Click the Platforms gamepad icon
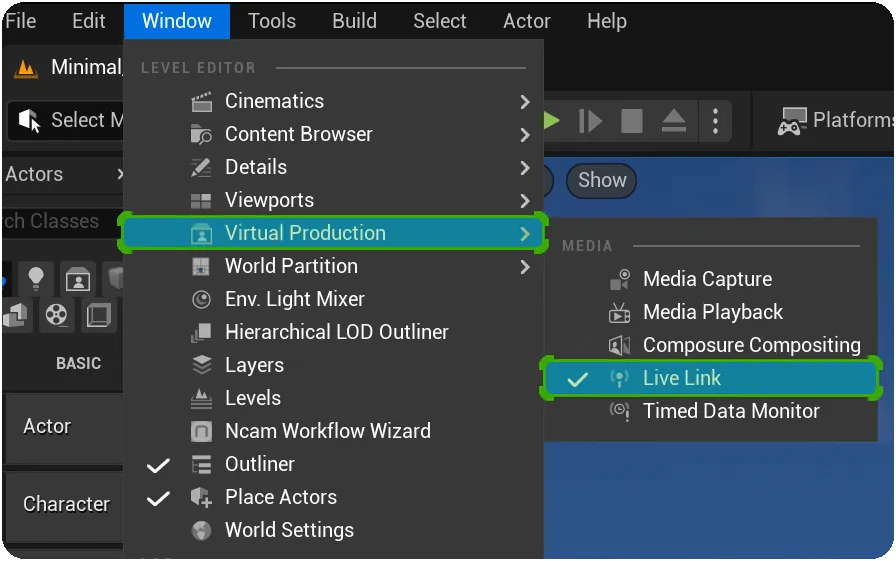 tap(792, 121)
